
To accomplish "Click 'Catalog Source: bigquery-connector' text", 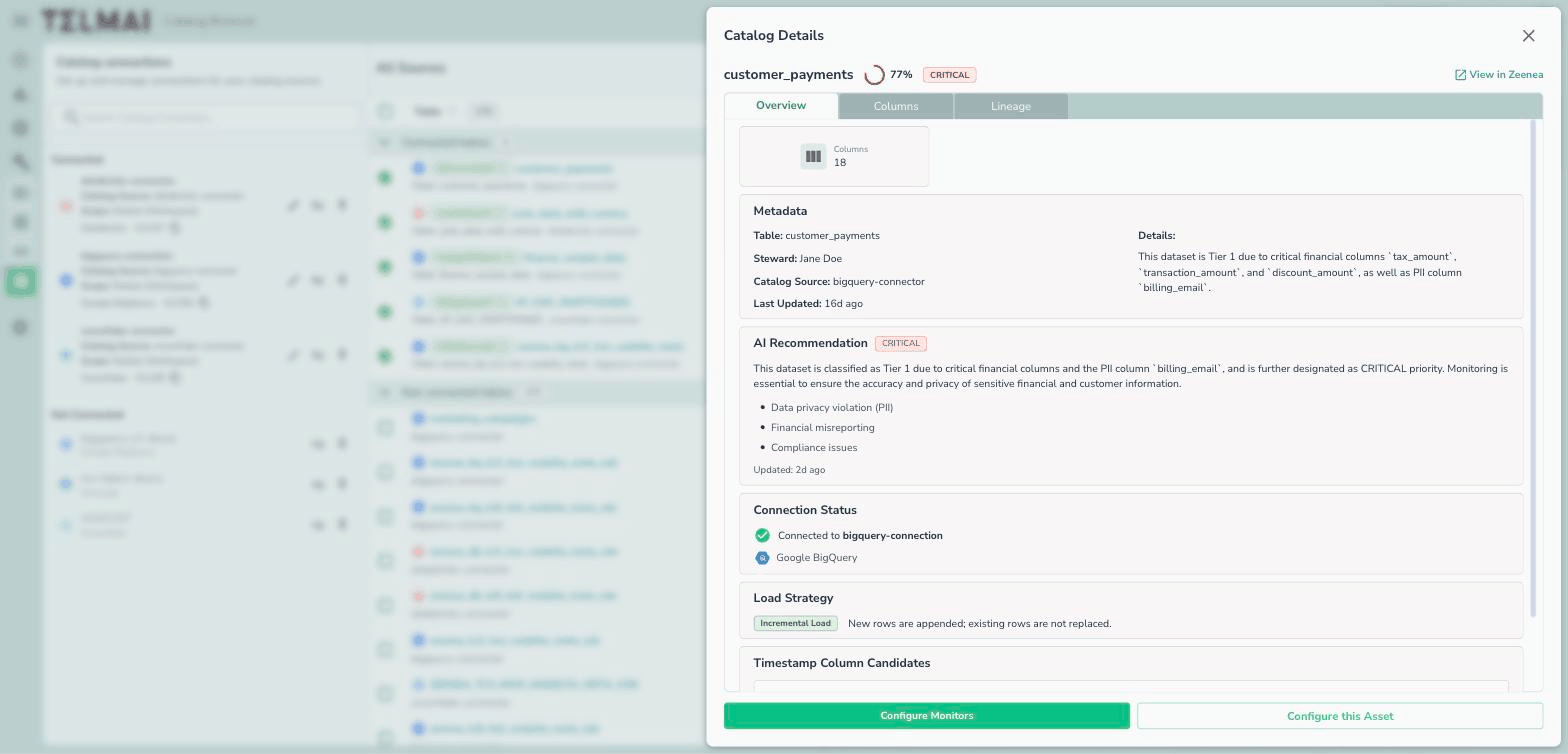I will click(x=839, y=282).
